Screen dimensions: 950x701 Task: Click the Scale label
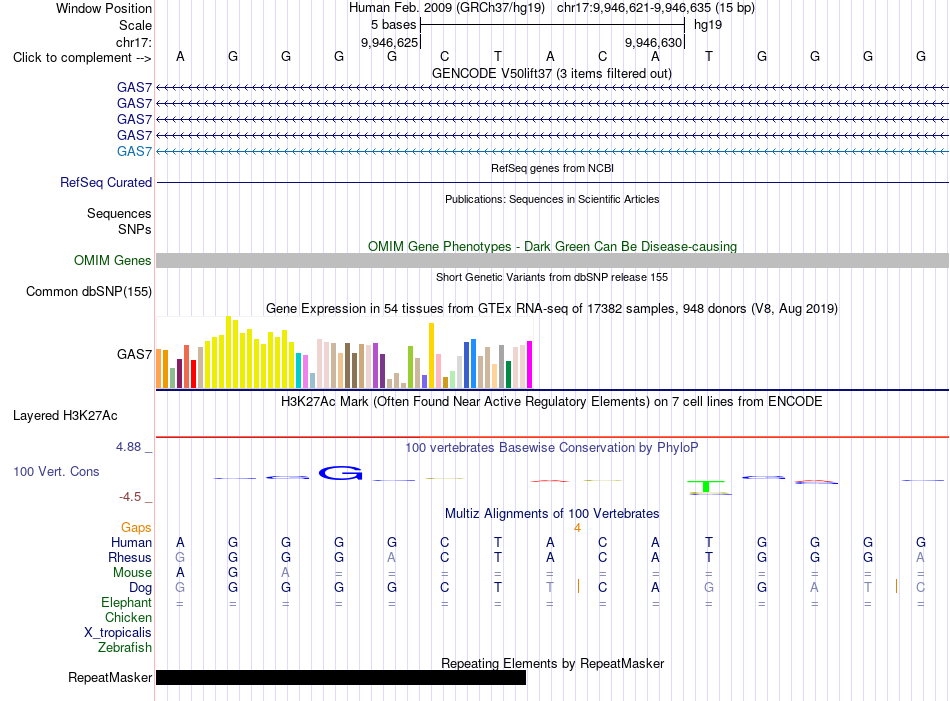pos(135,25)
